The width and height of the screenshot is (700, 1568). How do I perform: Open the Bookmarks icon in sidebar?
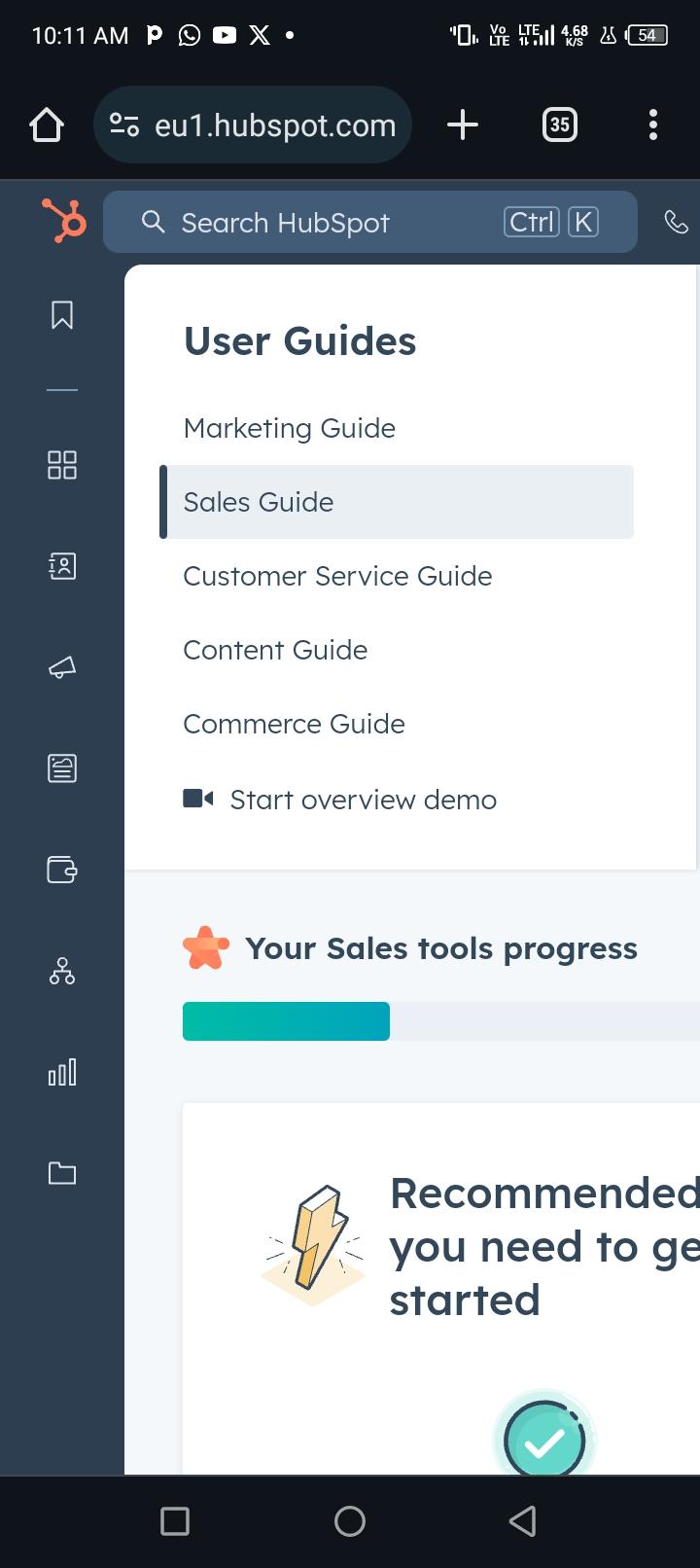pyautogui.click(x=62, y=315)
